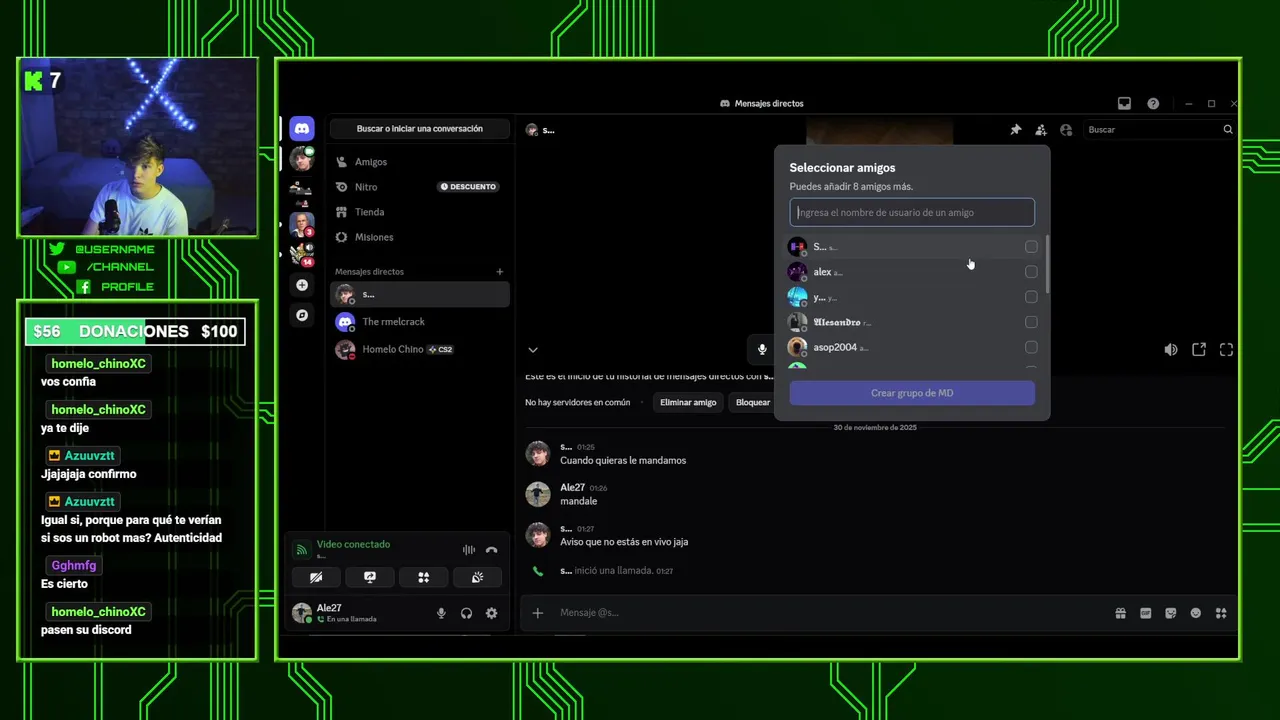The width and height of the screenshot is (1280, 720).
Task: Open user settings gear icon
Action: [x=491, y=614]
